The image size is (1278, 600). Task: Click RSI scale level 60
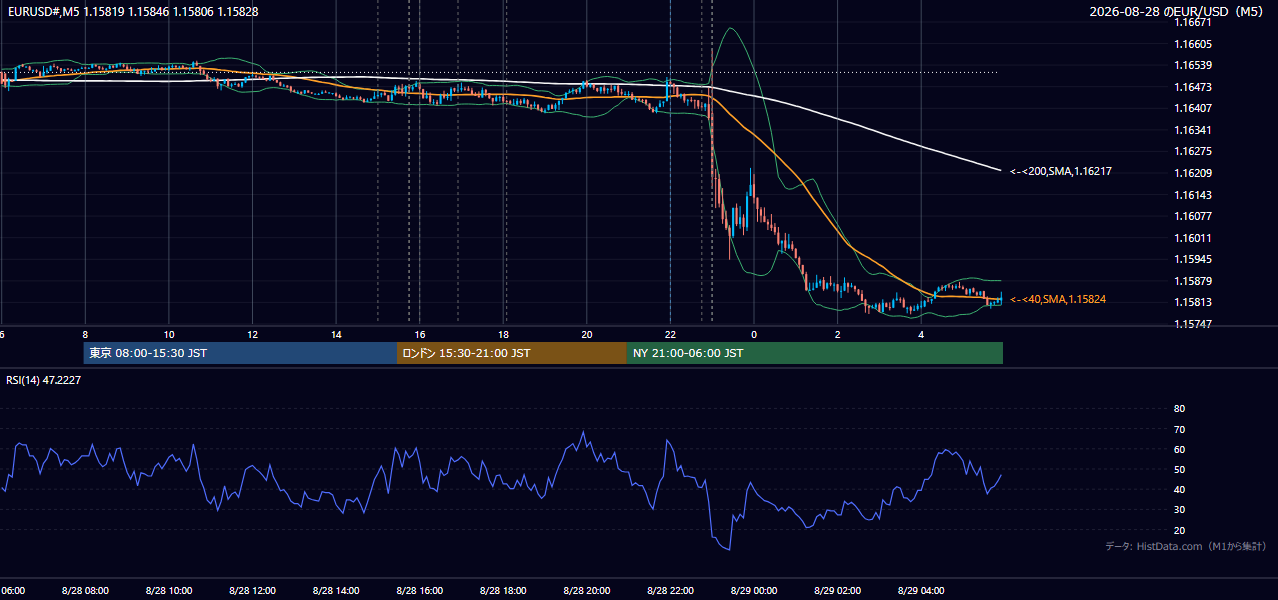pos(1179,449)
